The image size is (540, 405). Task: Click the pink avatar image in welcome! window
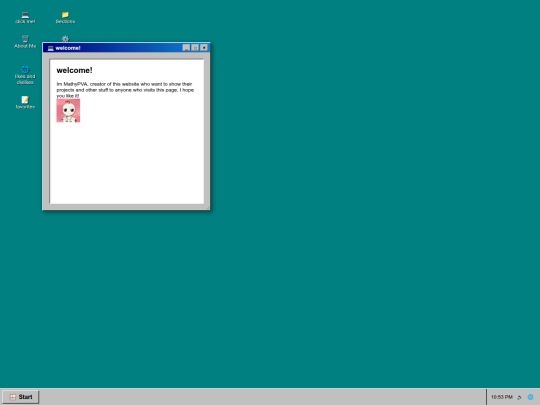(68, 111)
